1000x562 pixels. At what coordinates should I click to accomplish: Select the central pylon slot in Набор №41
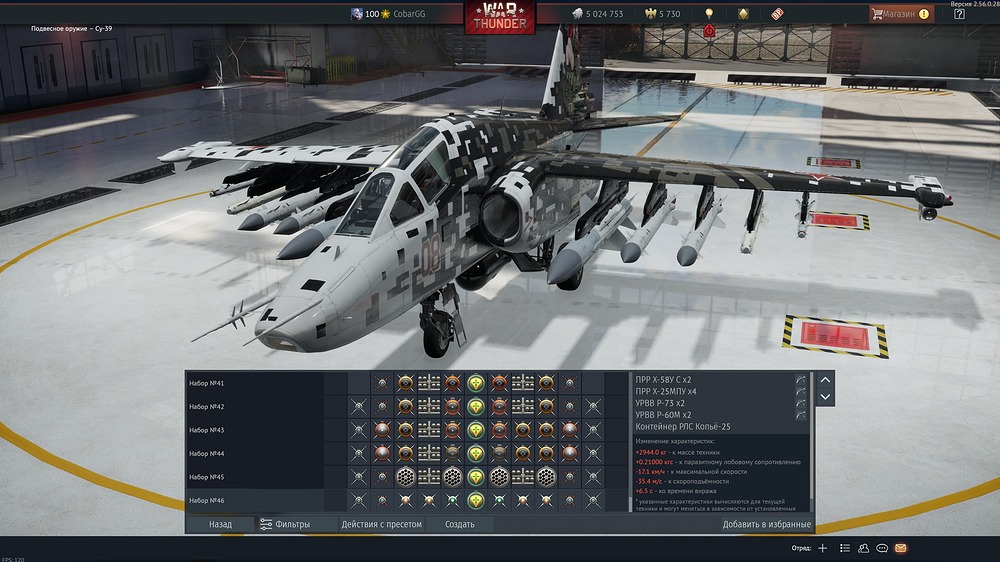(x=475, y=383)
